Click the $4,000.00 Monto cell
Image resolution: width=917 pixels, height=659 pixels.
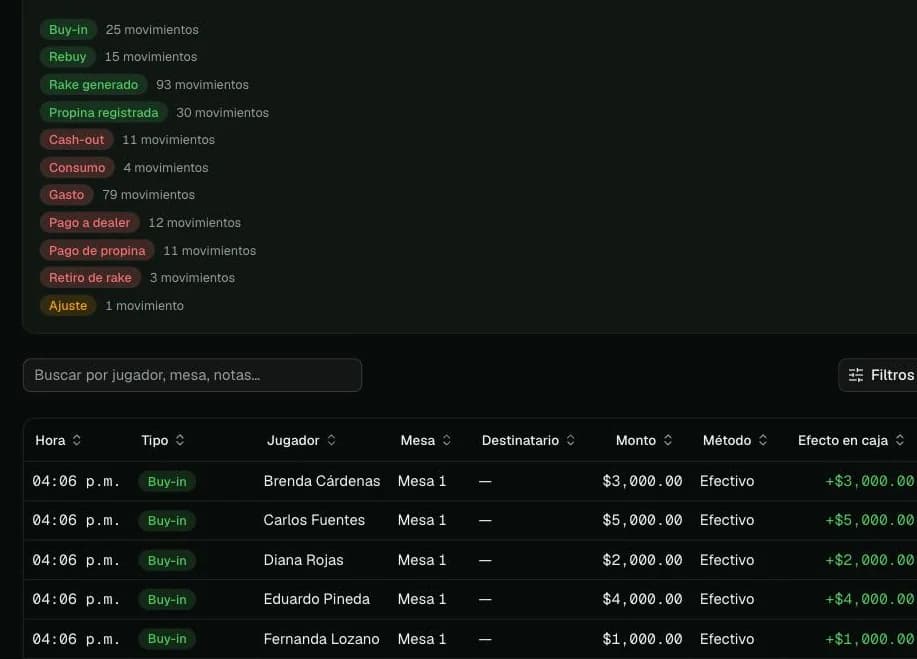pyautogui.click(x=642, y=599)
